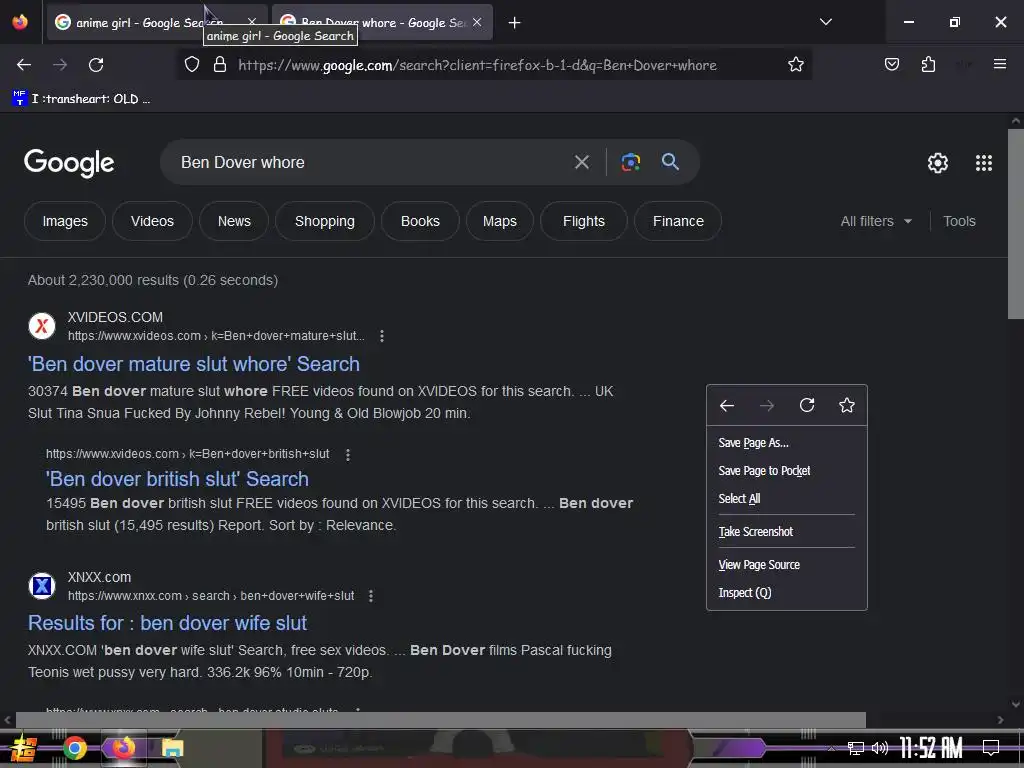This screenshot has width=1024, height=768.
Task: Open the Firefox hamburger application menu
Action: 1000,64
